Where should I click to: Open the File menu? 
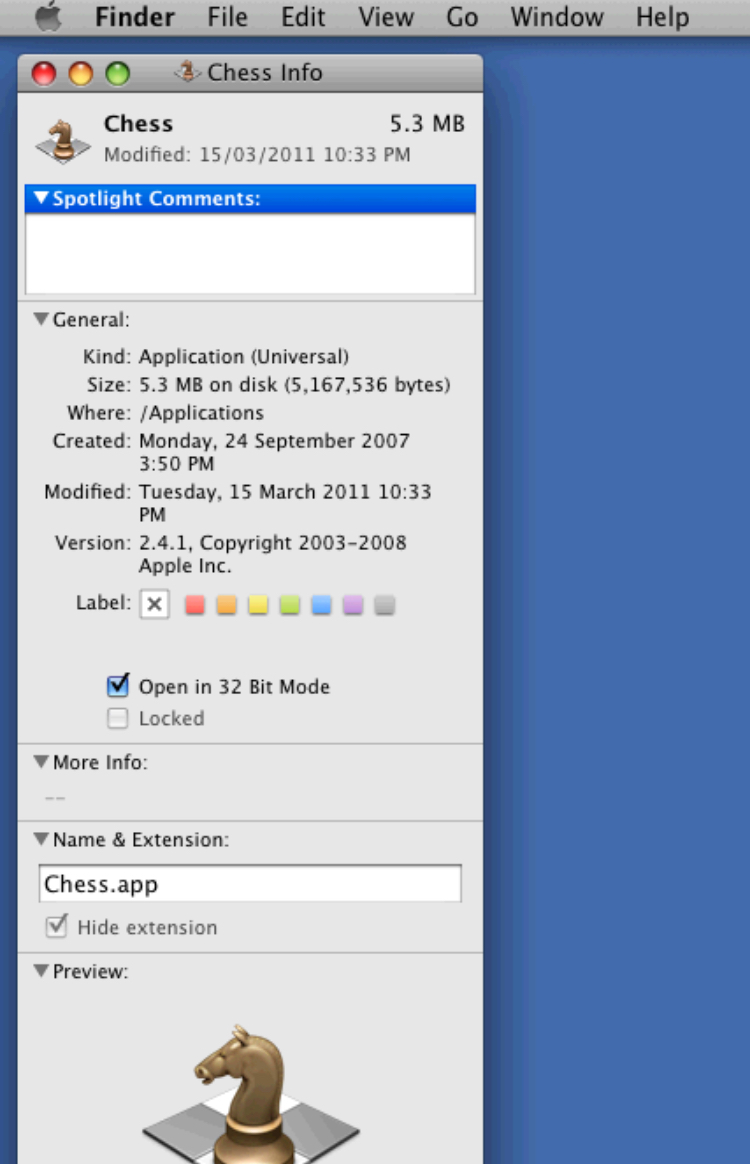pyautogui.click(x=227, y=16)
